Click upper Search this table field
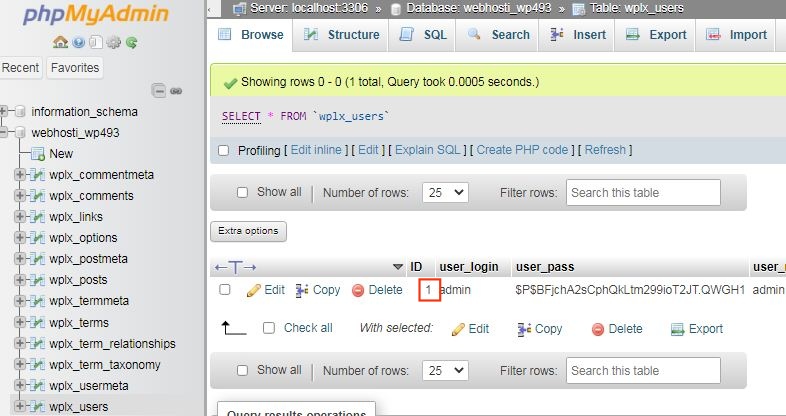786x416 pixels. point(643,192)
